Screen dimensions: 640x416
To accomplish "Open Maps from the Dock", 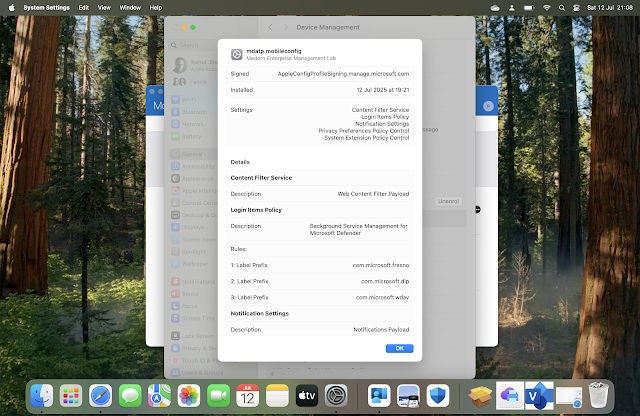I will click(x=159, y=396).
